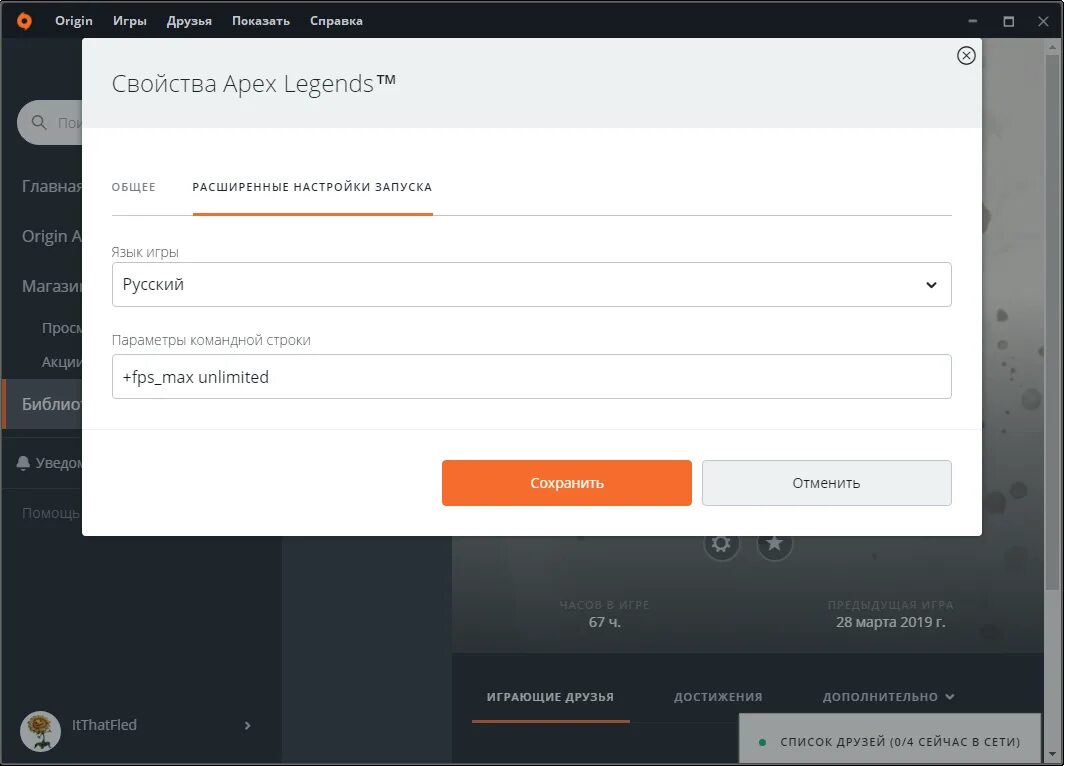This screenshot has height=766, width=1065.
Task: Expand the ДОПОЛНИТЕЛЬНО dropdown
Action: 887,696
